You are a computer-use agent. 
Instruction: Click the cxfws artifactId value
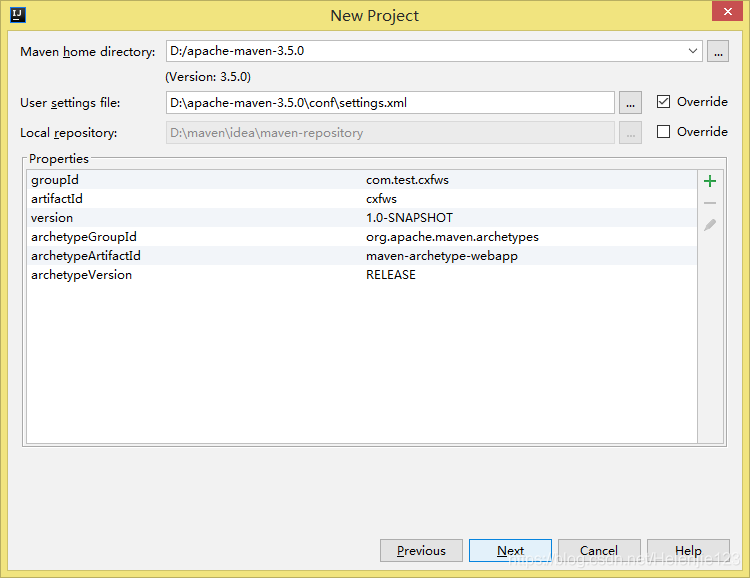point(382,199)
